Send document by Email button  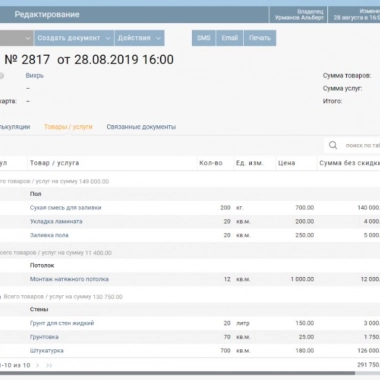[230, 38]
